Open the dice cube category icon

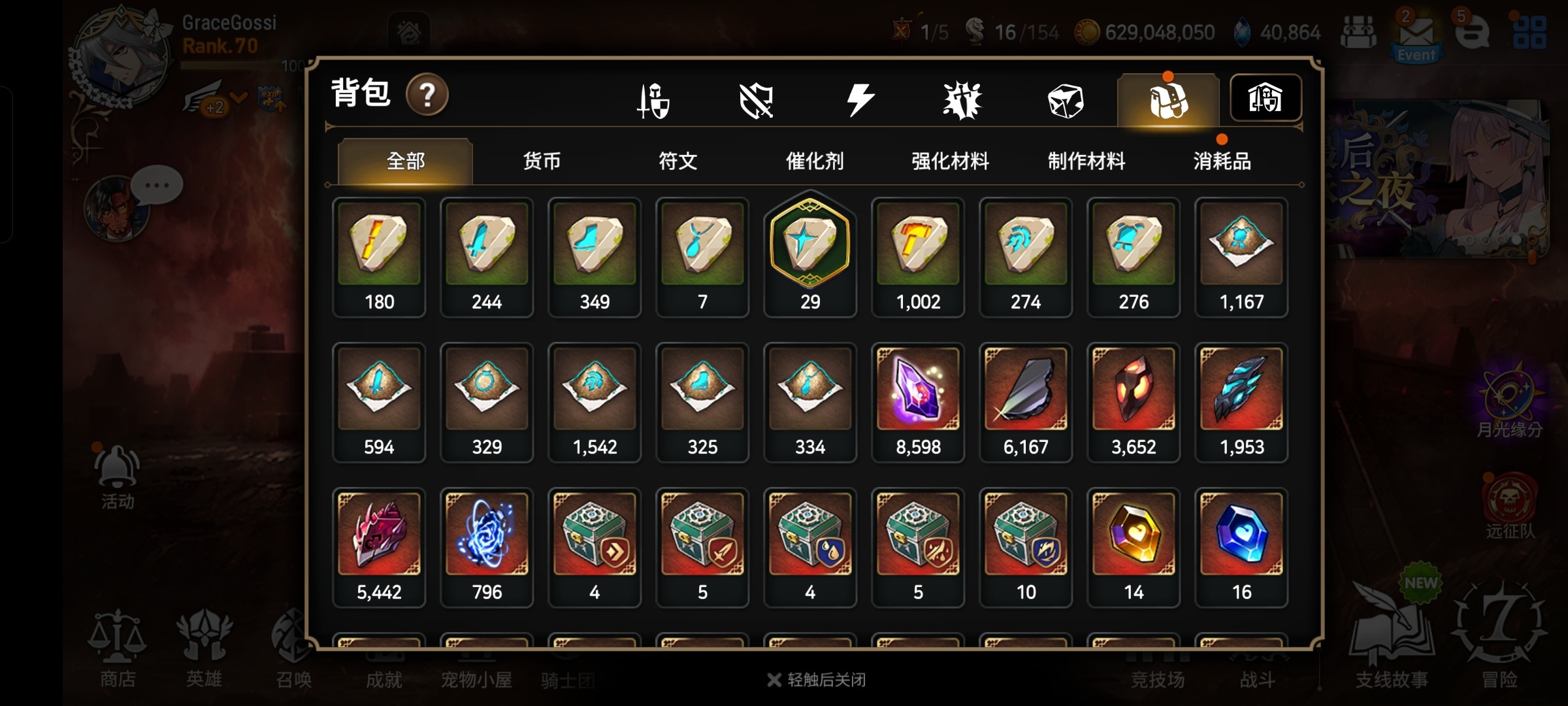tap(1065, 101)
